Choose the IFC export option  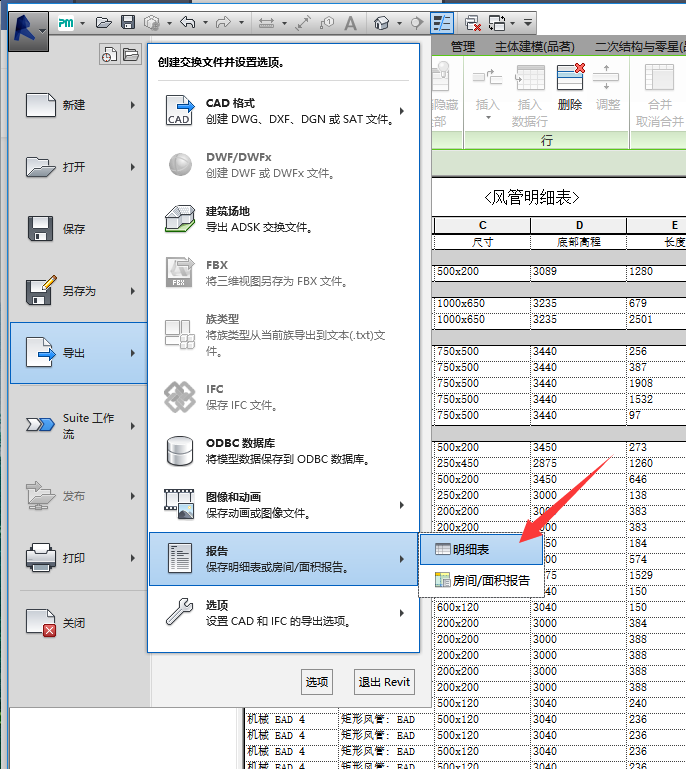pos(283,397)
